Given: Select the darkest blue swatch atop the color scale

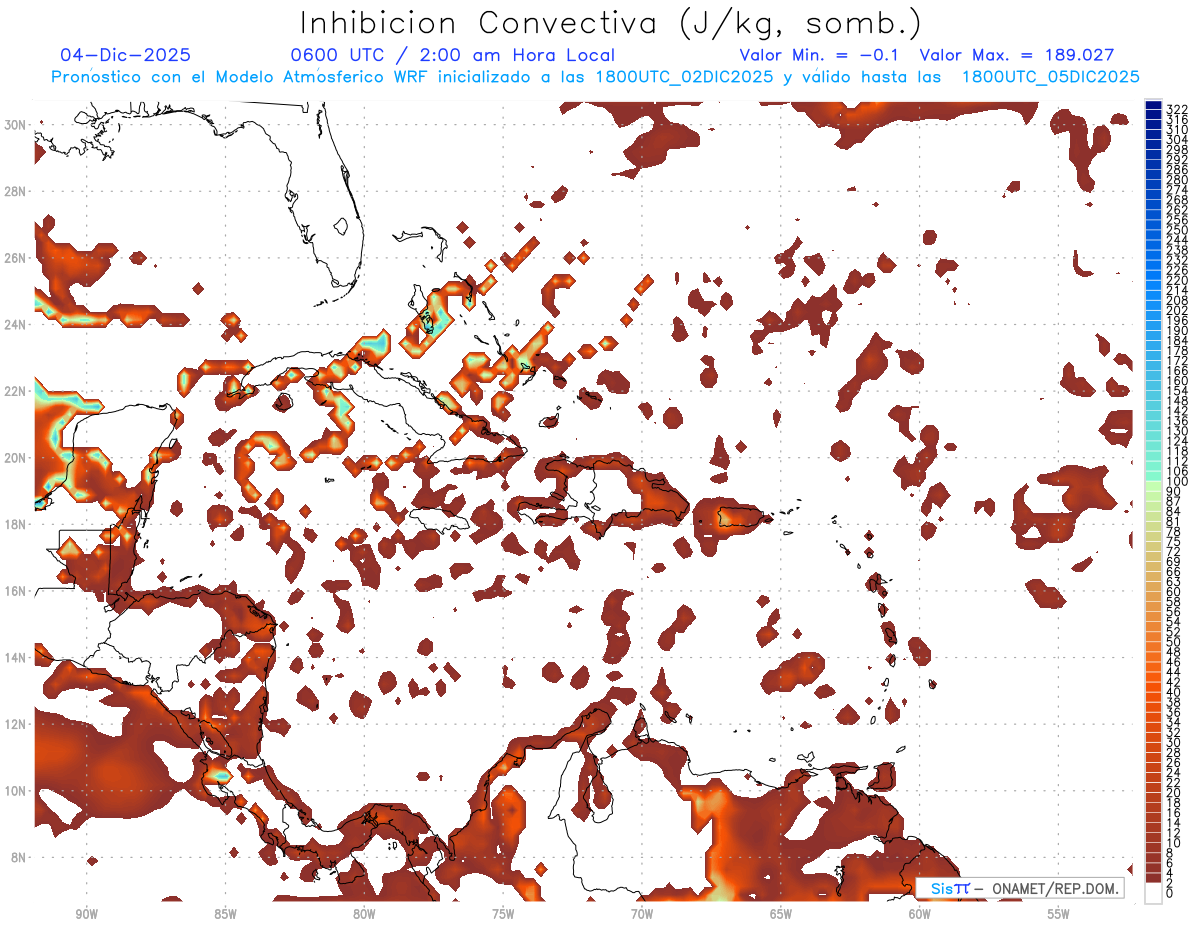Looking at the screenshot, I should [1153, 106].
